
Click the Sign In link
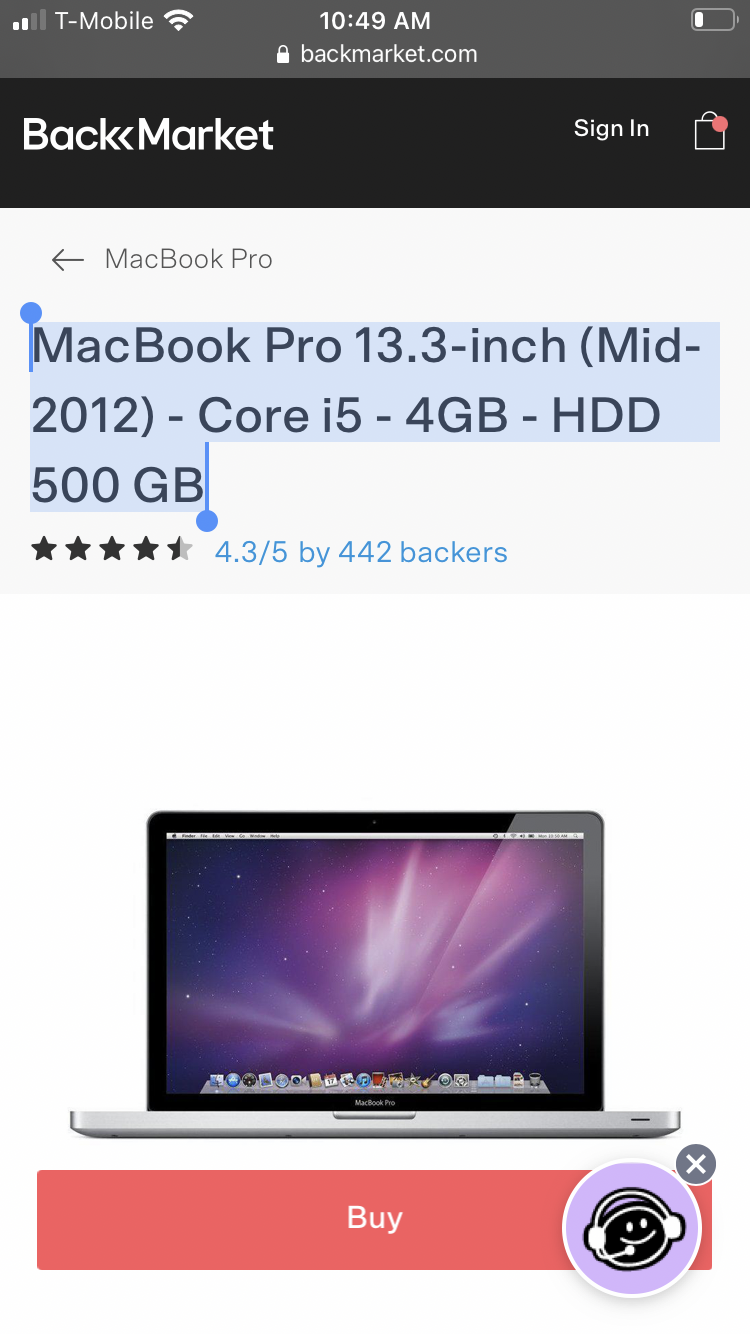[611, 129]
